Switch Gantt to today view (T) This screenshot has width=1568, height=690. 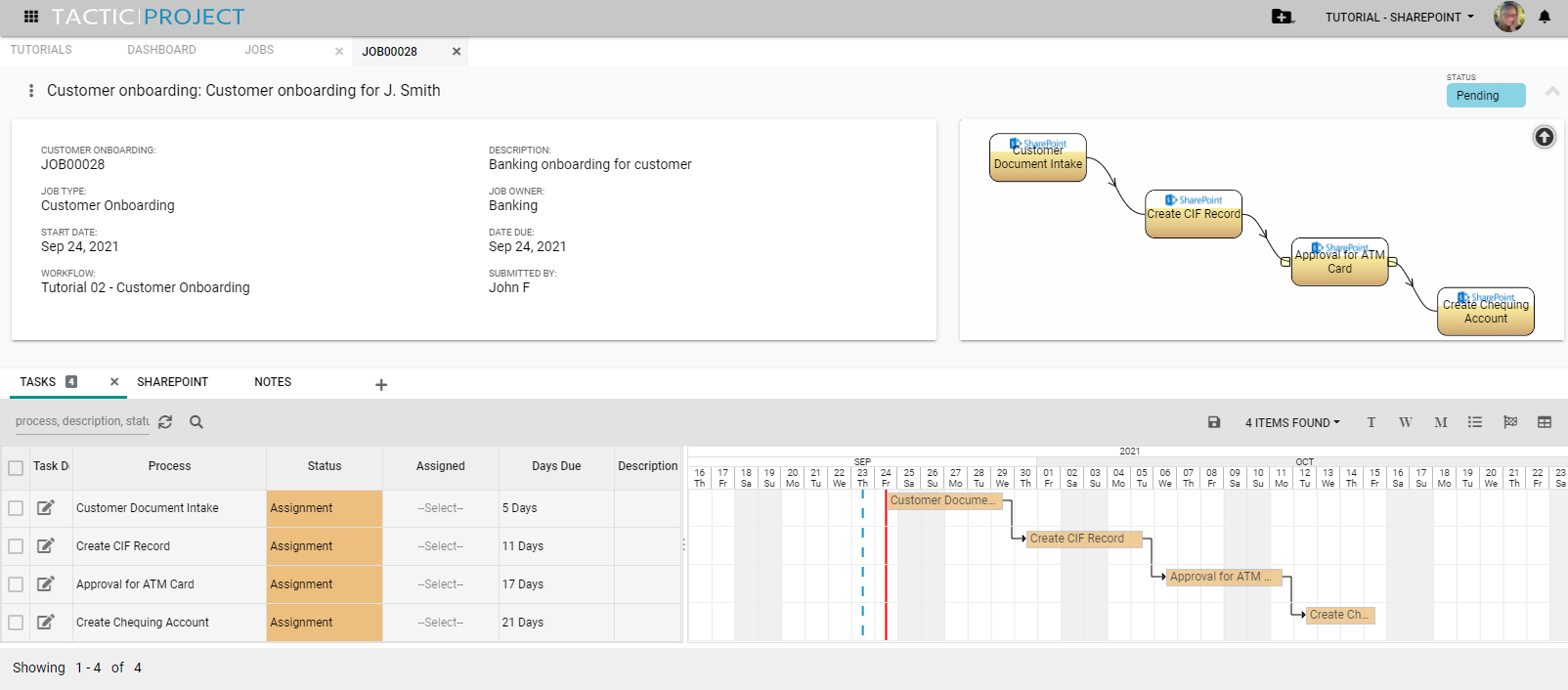[x=1372, y=422]
